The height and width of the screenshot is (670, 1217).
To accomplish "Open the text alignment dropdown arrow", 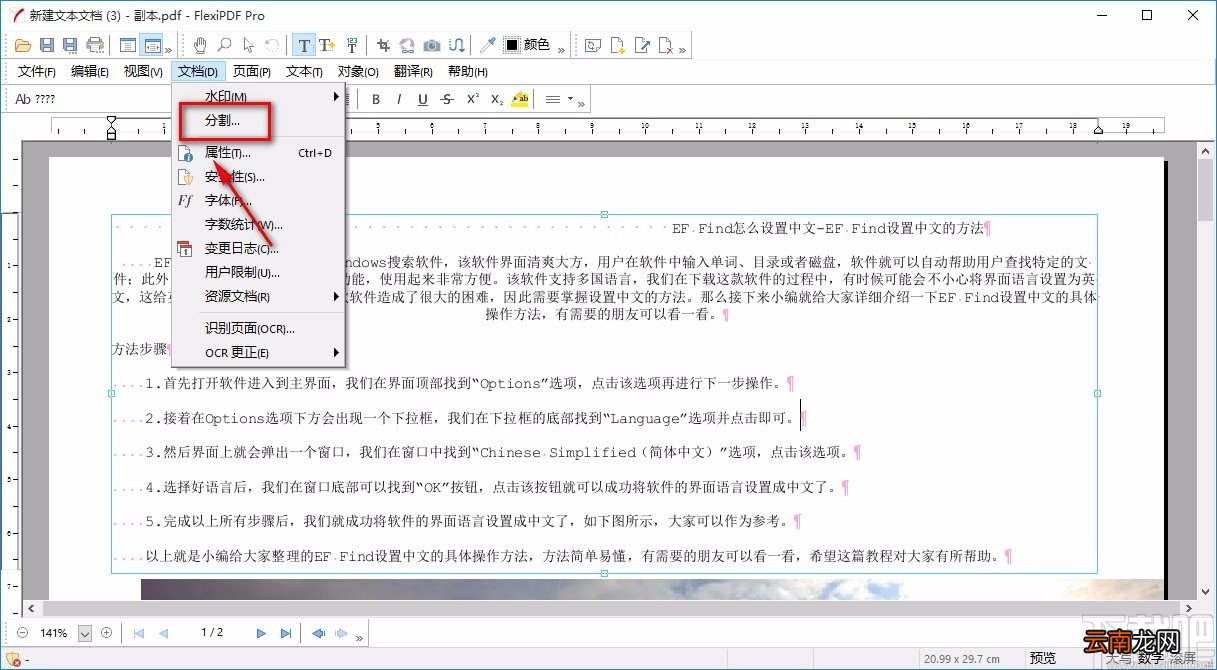I will [570, 99].
